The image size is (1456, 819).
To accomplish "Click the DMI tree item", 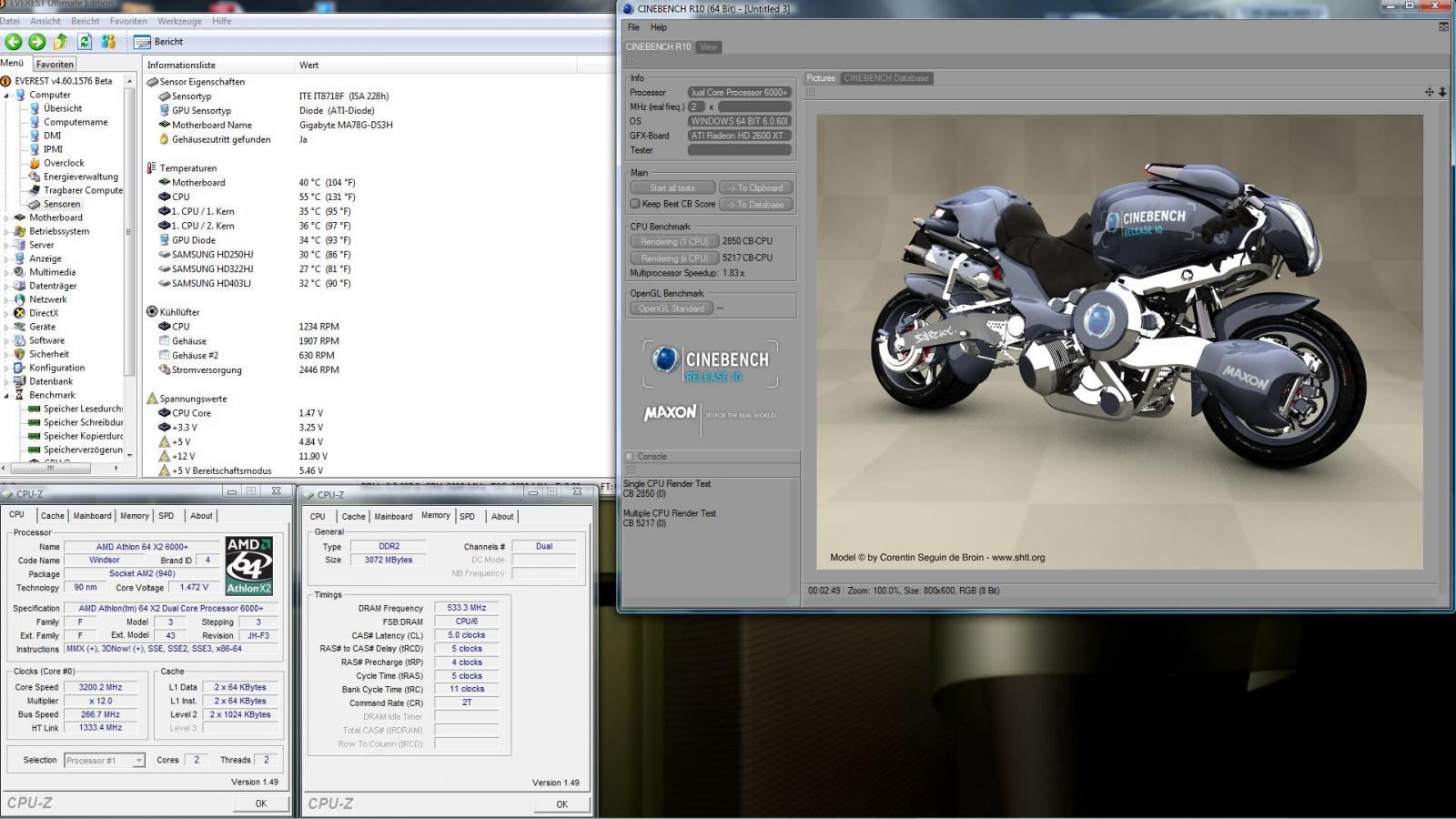I will pos(52,136).
